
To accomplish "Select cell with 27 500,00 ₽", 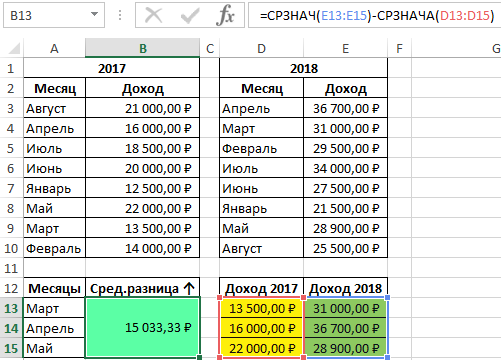I will 346,188.
